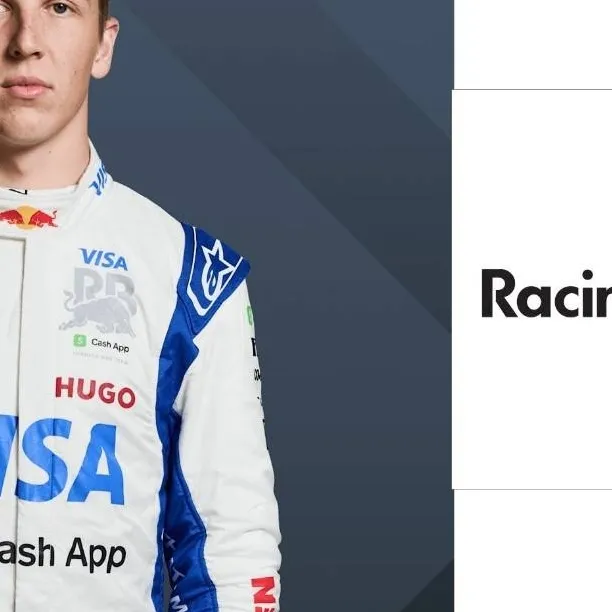The width and height of the screenshot is (612, 612).
Task: Click the small green Cash App icon
Action: pyautogui.click(x=80, y=340)
